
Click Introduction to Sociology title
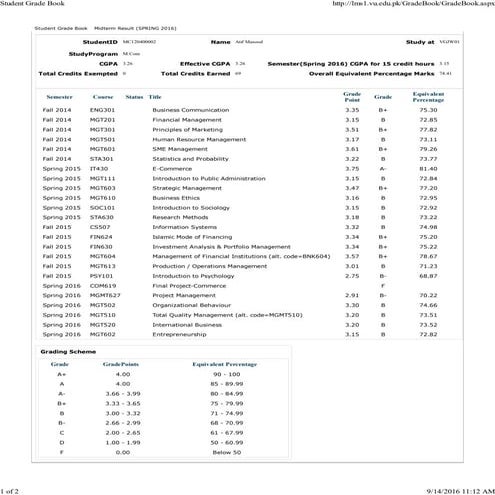[191, 208]
